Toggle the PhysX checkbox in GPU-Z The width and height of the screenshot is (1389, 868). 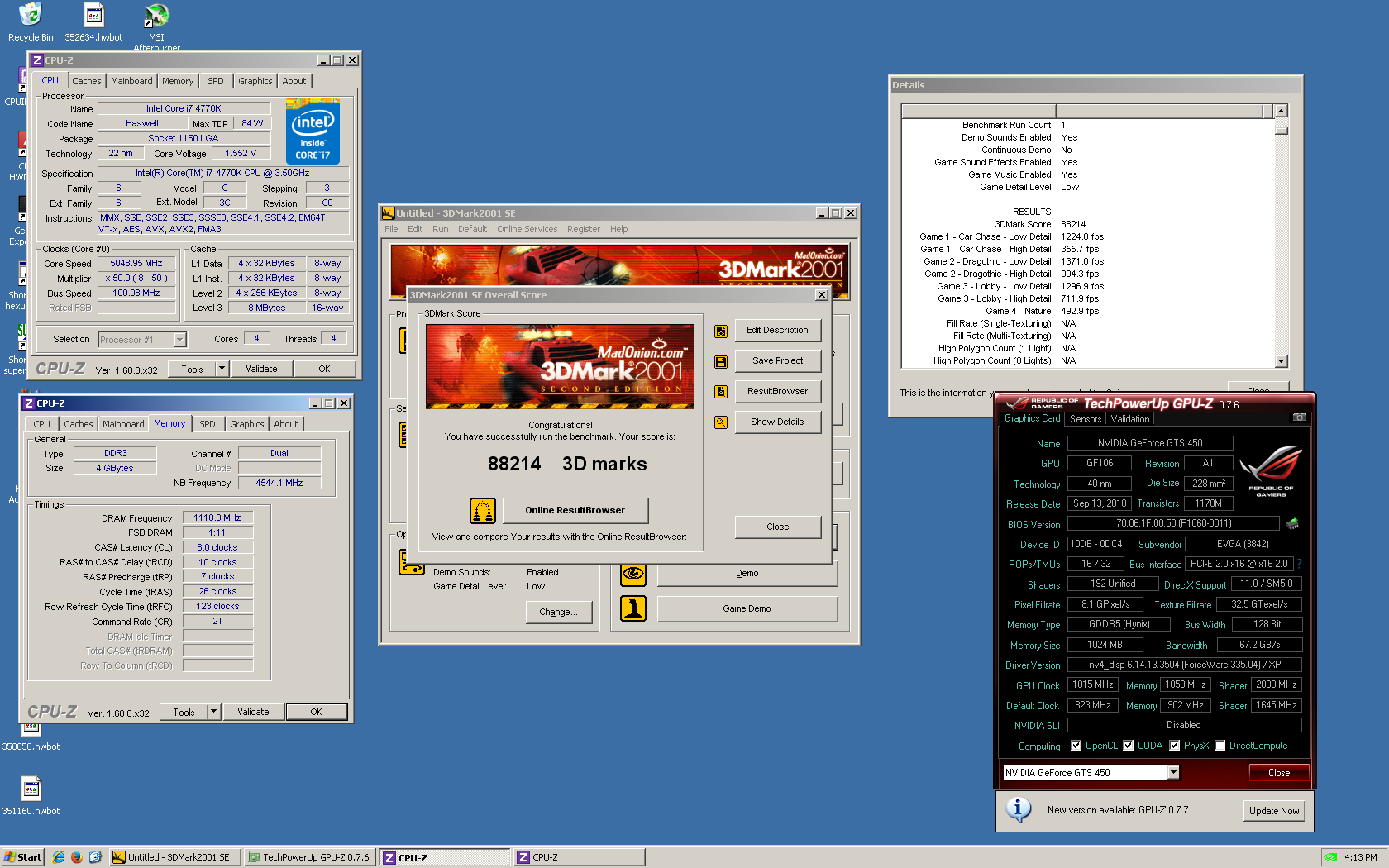[1174, 746]
